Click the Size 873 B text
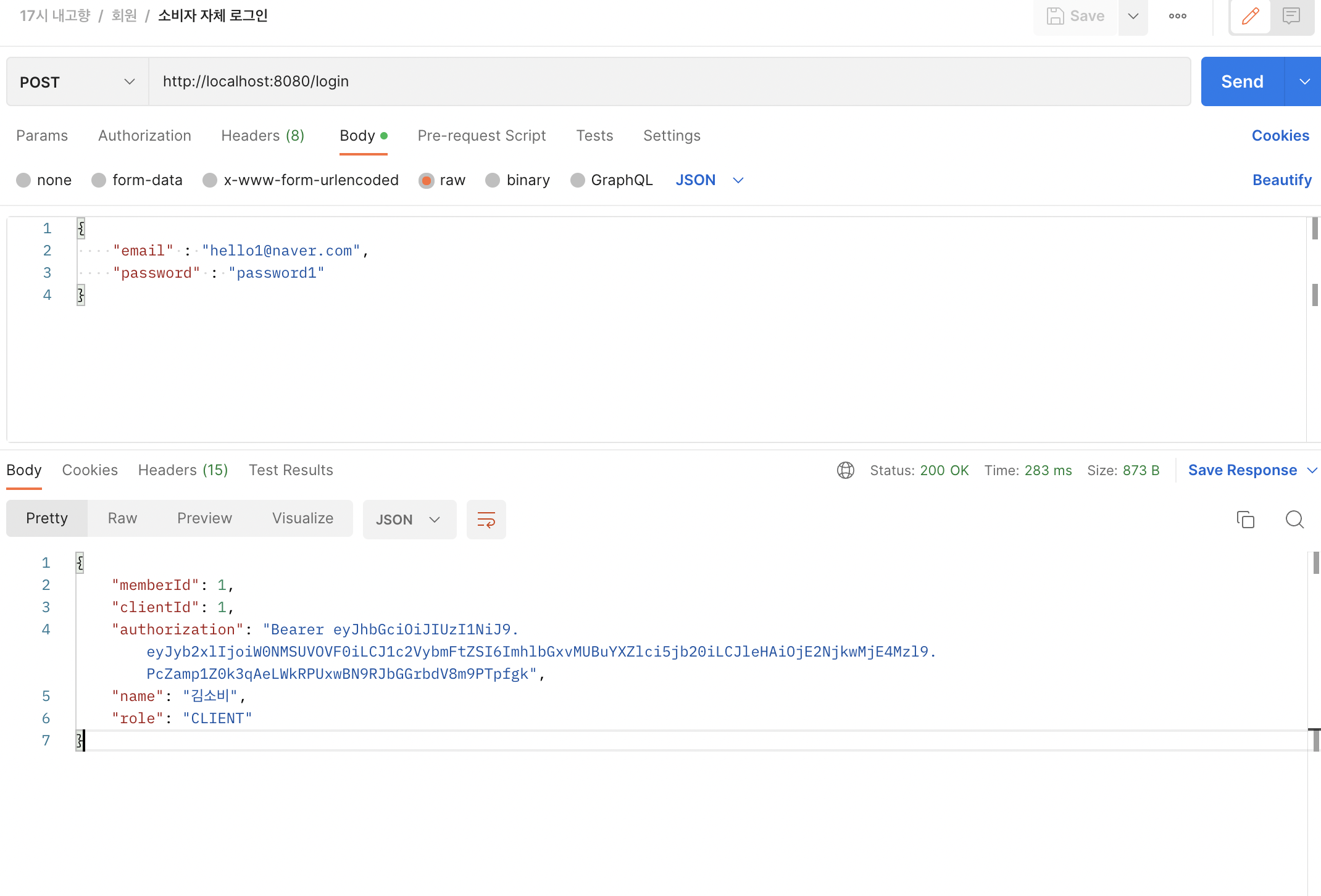The image size is (1321, 896). (1123, 470)
